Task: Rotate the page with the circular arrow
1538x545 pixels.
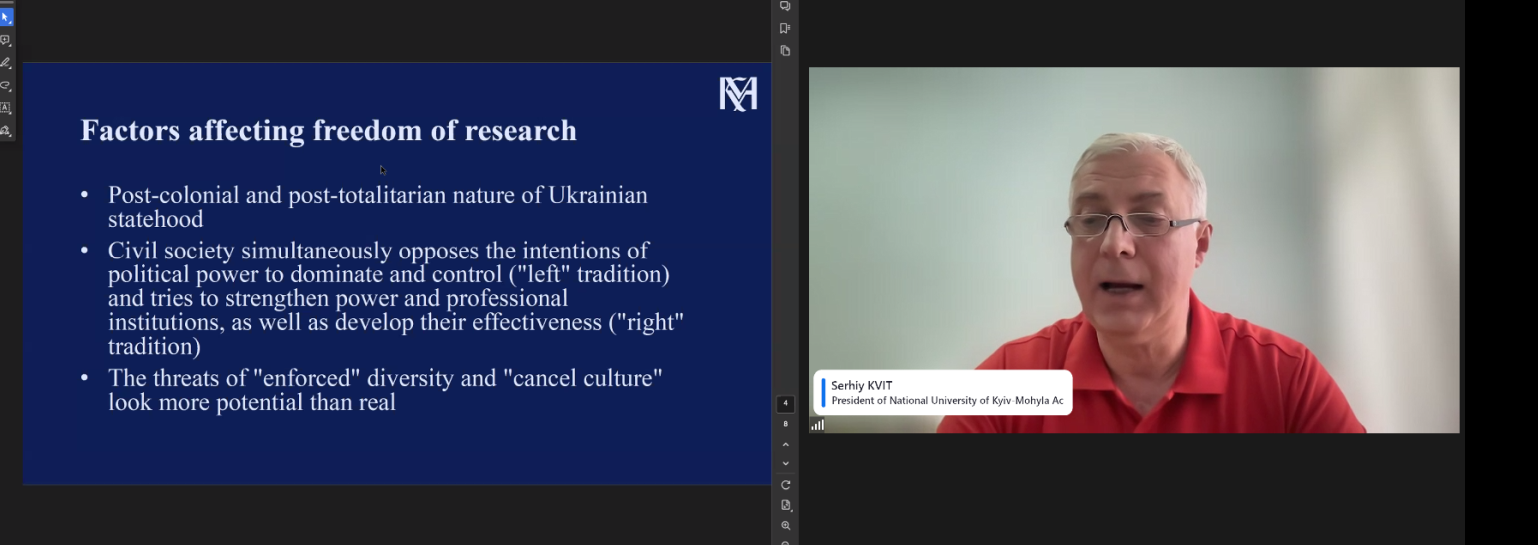Action: pyautogui.click(x=785, y=485)
